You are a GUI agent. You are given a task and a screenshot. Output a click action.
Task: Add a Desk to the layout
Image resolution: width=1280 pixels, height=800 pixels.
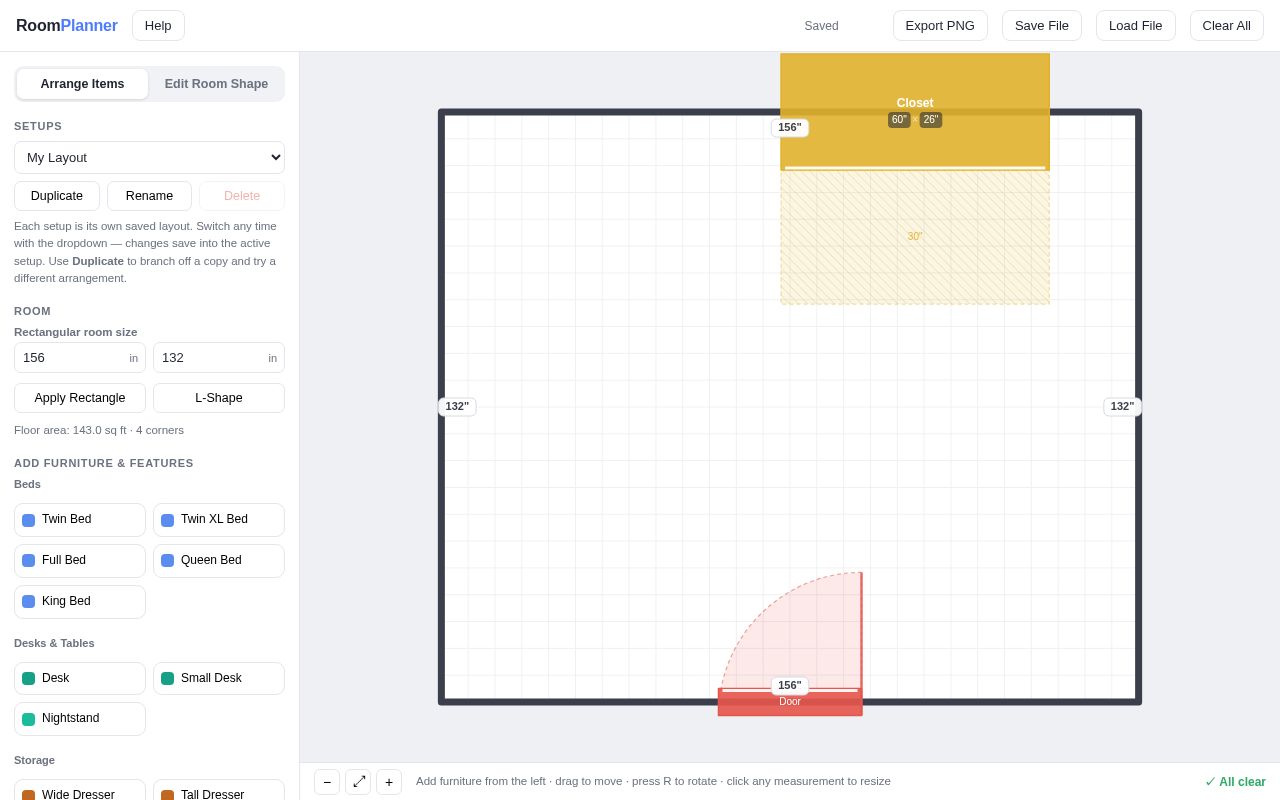[80, 679]
